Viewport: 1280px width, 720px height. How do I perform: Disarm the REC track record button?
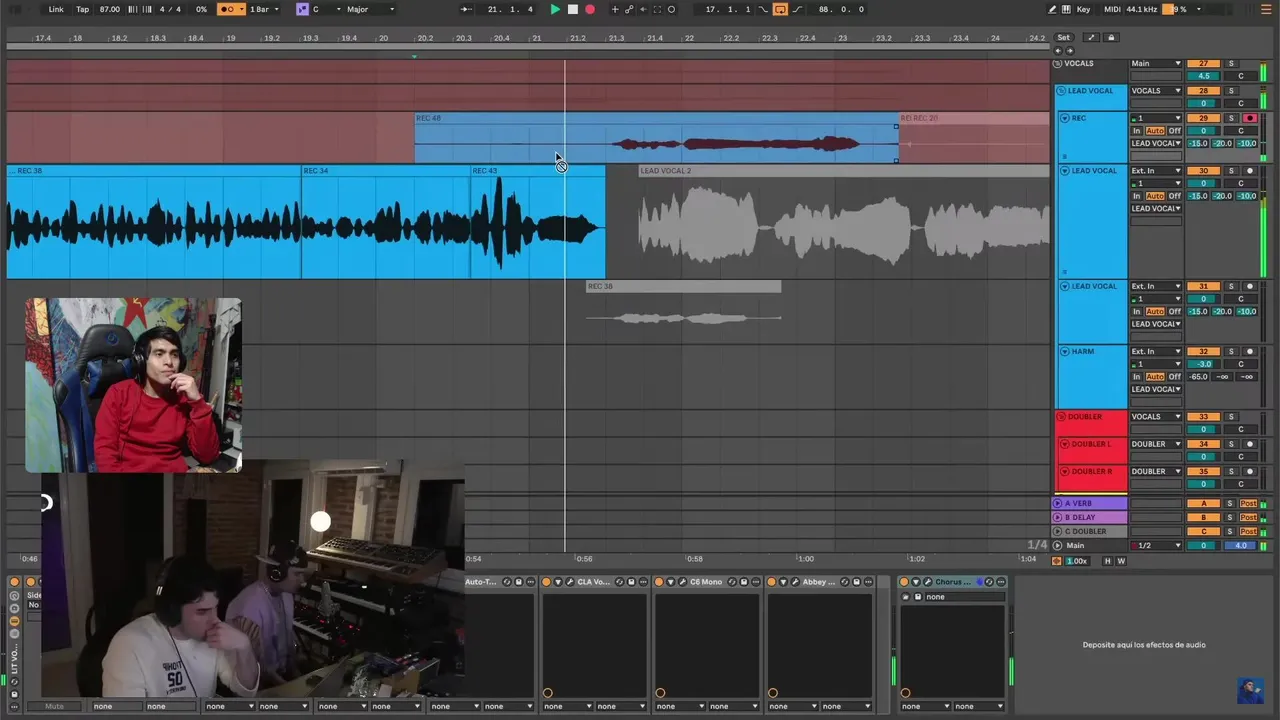coord(1249,118)
